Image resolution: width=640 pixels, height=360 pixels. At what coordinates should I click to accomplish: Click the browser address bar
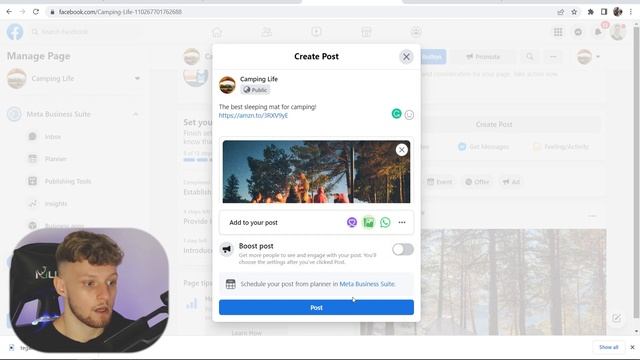[302, 12]
